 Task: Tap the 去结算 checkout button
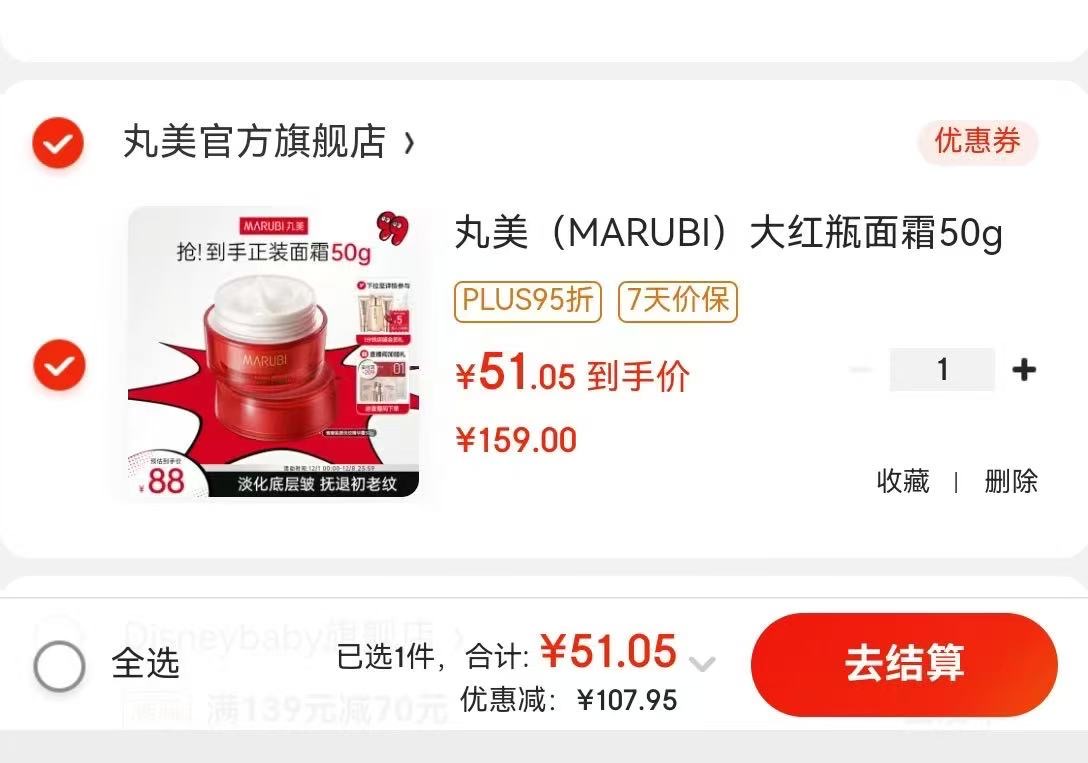[904, 664]
